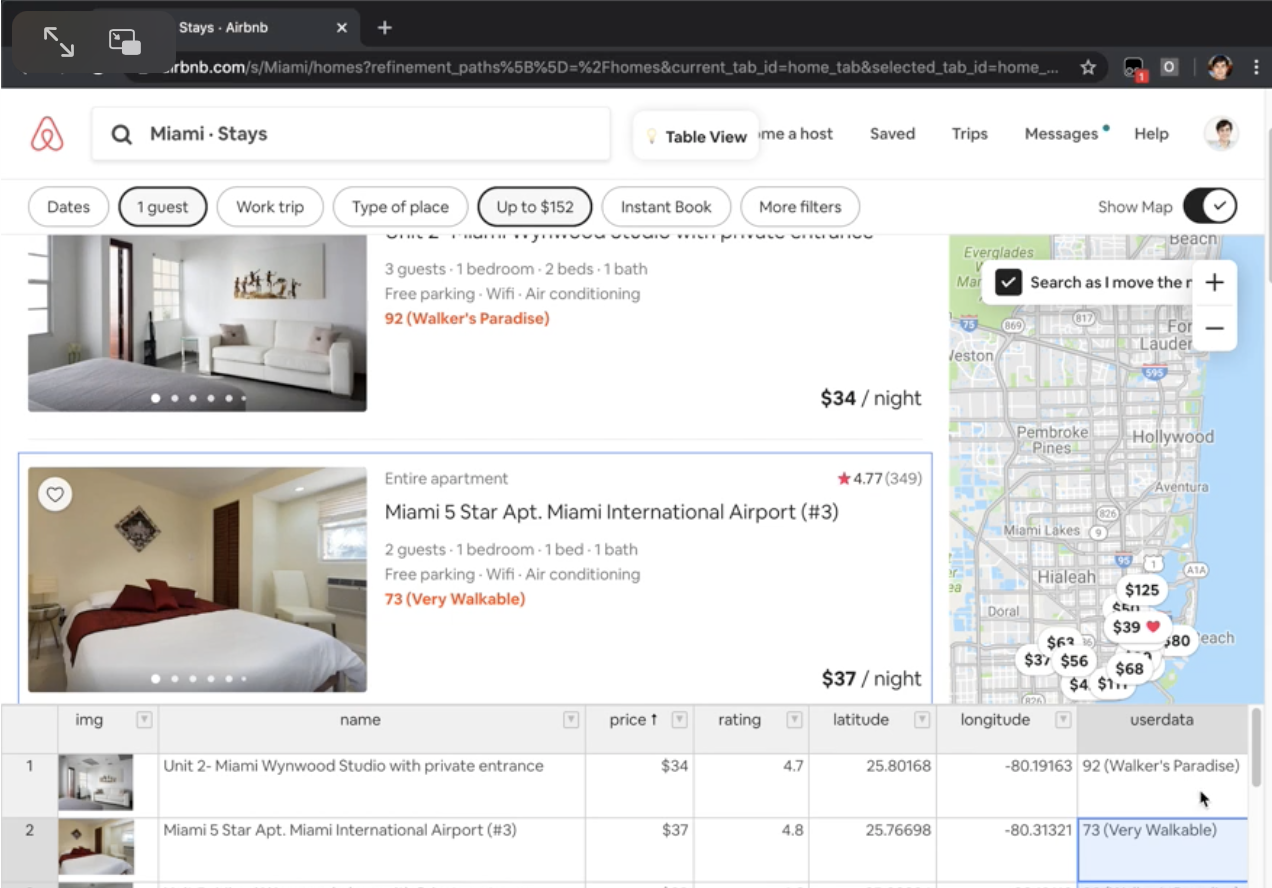Viewport: 1272px width, 888px height.
Task: Select the 25.80168 latitude cell
Action: pos(872,786)
